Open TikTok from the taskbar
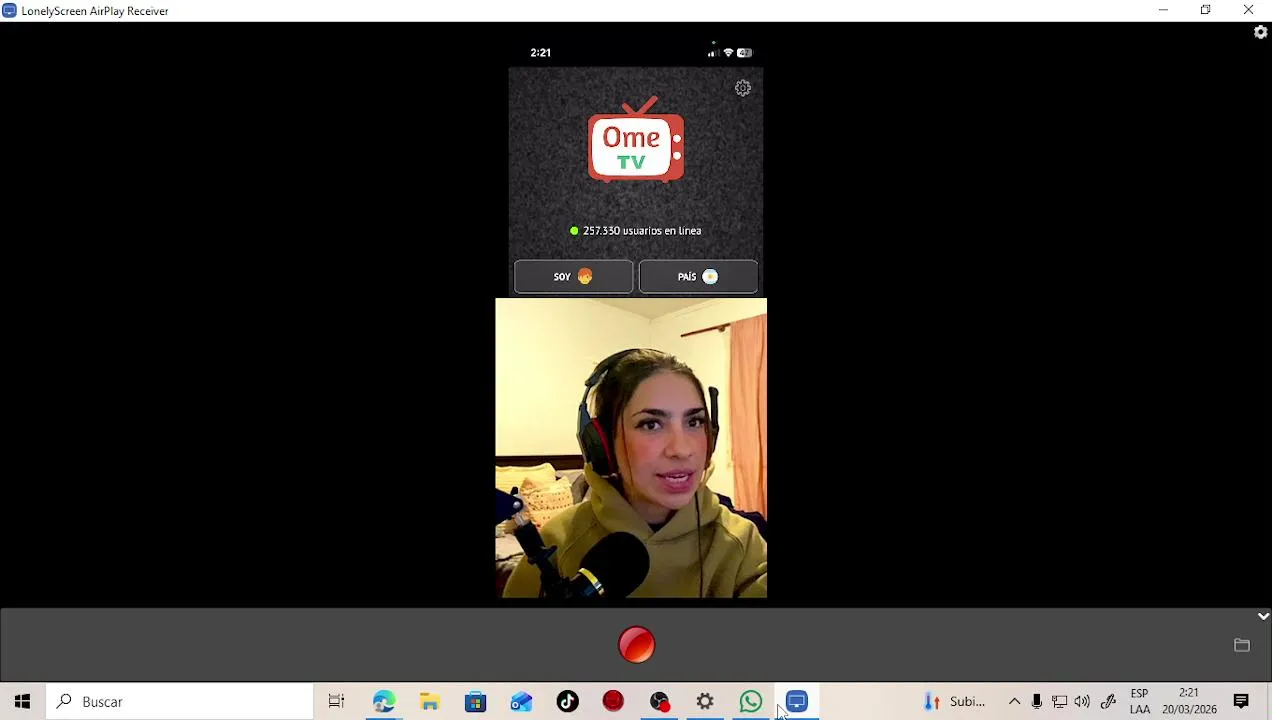This screenshot has width=1272, height=720. [568, 702]
